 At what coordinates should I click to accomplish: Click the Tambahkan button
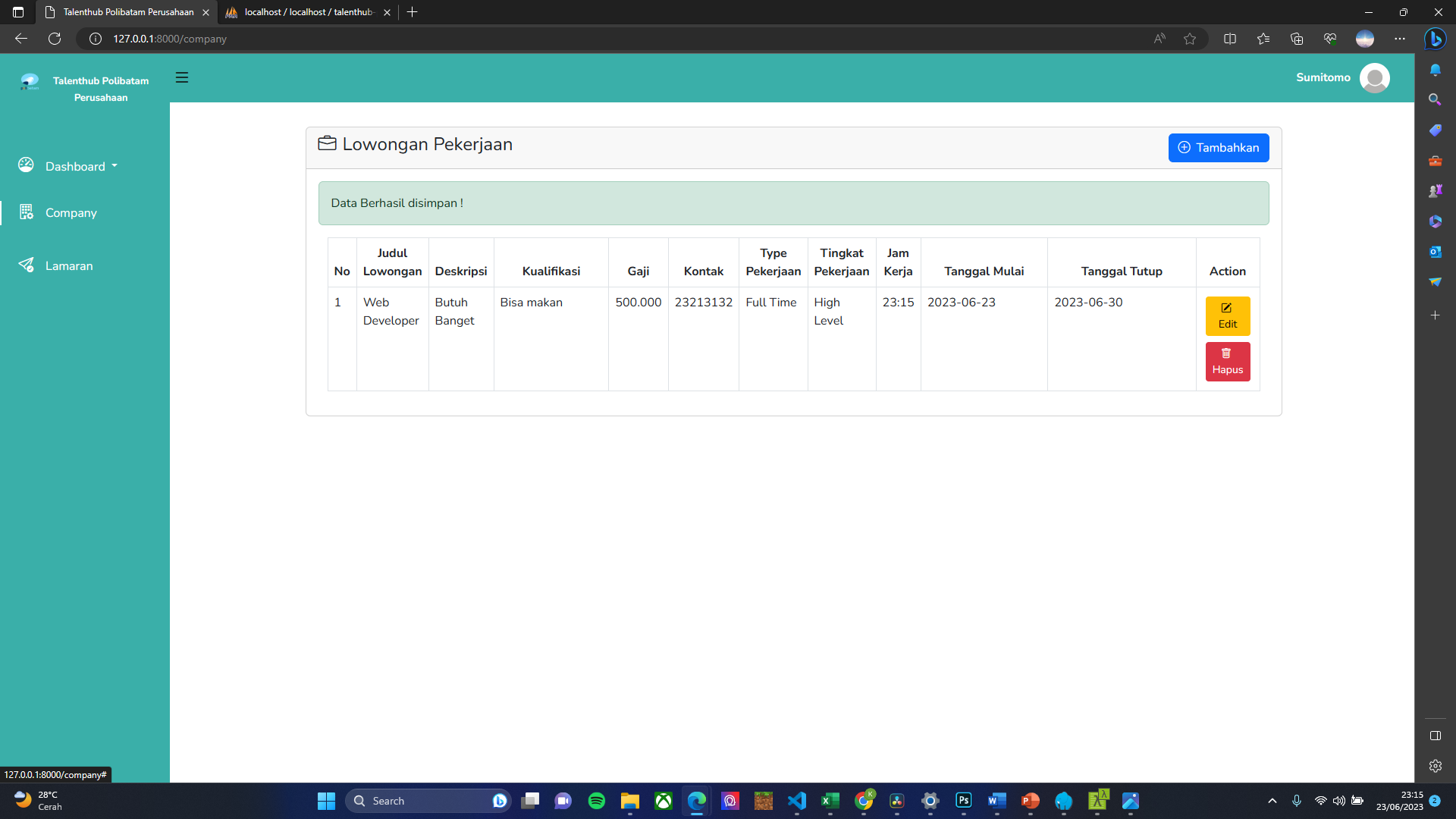(x=1218, y=148)
